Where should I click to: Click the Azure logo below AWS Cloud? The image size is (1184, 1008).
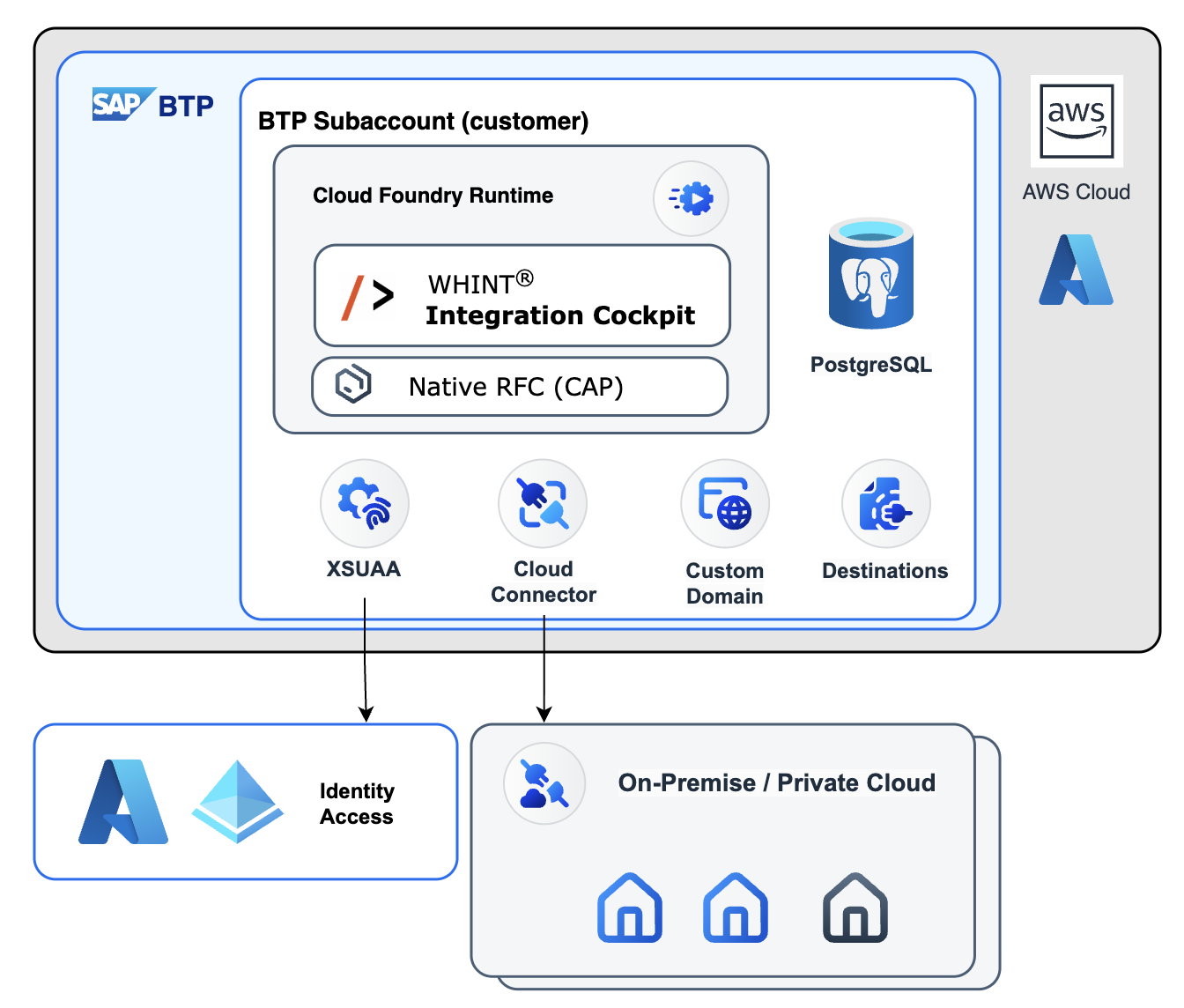[x=1076, y=270]
